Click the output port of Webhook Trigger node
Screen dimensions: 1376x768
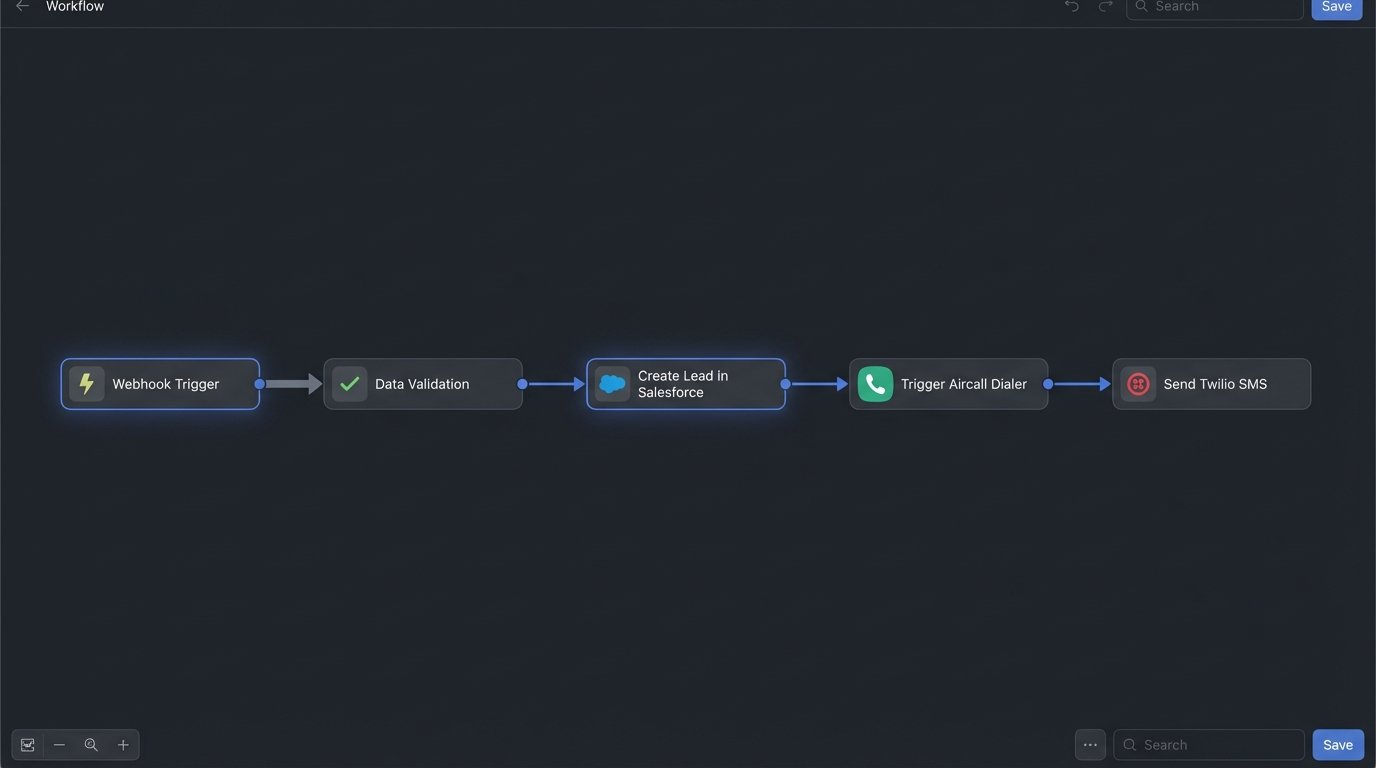click(260, 384)
